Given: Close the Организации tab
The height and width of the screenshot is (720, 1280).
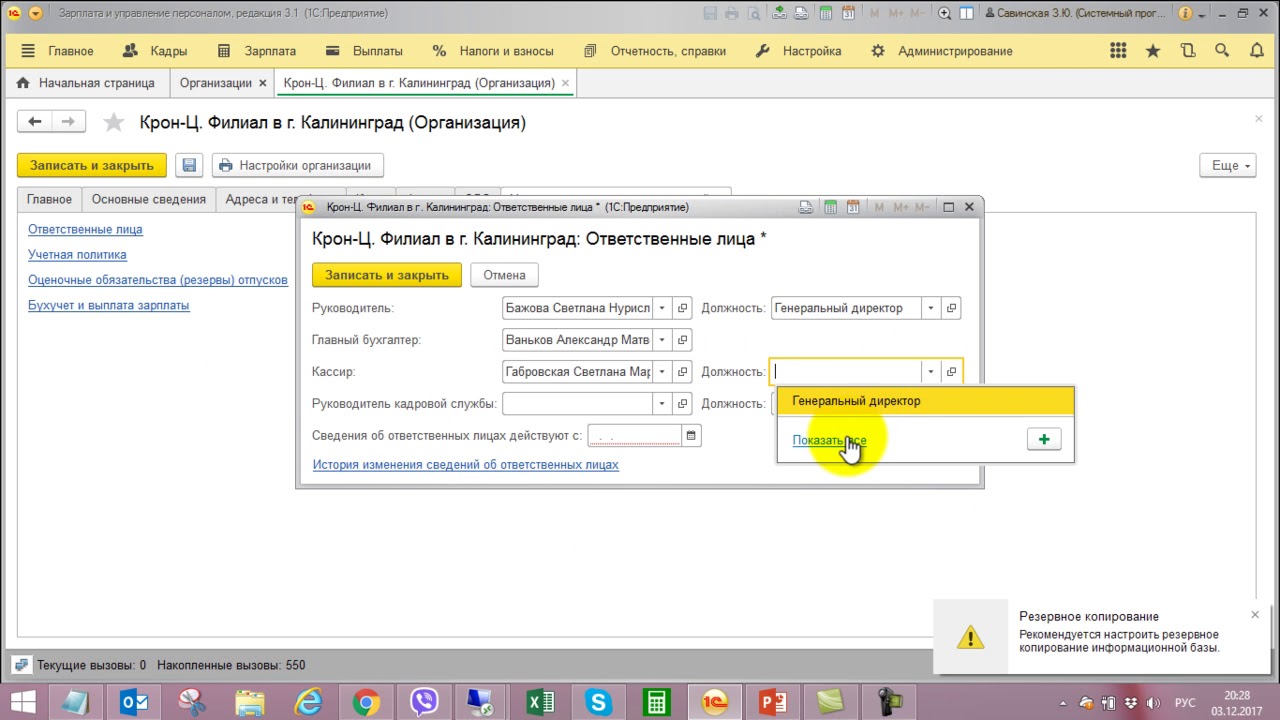Looking at the screenshot, I should pyautogui.click(x=263, y=83).
